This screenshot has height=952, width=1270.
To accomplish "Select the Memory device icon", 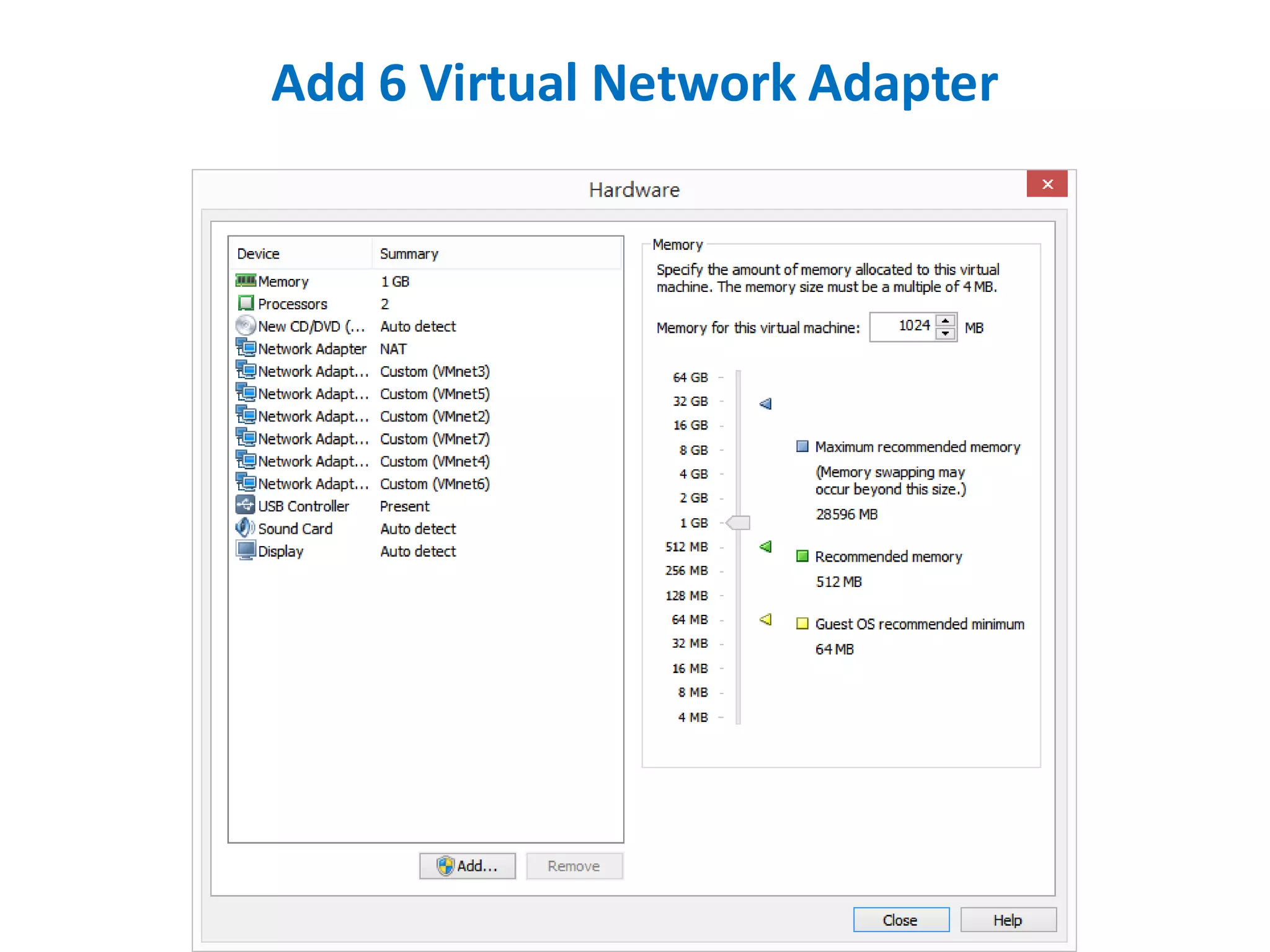I will pyautogui.click(x=246, y=281).
